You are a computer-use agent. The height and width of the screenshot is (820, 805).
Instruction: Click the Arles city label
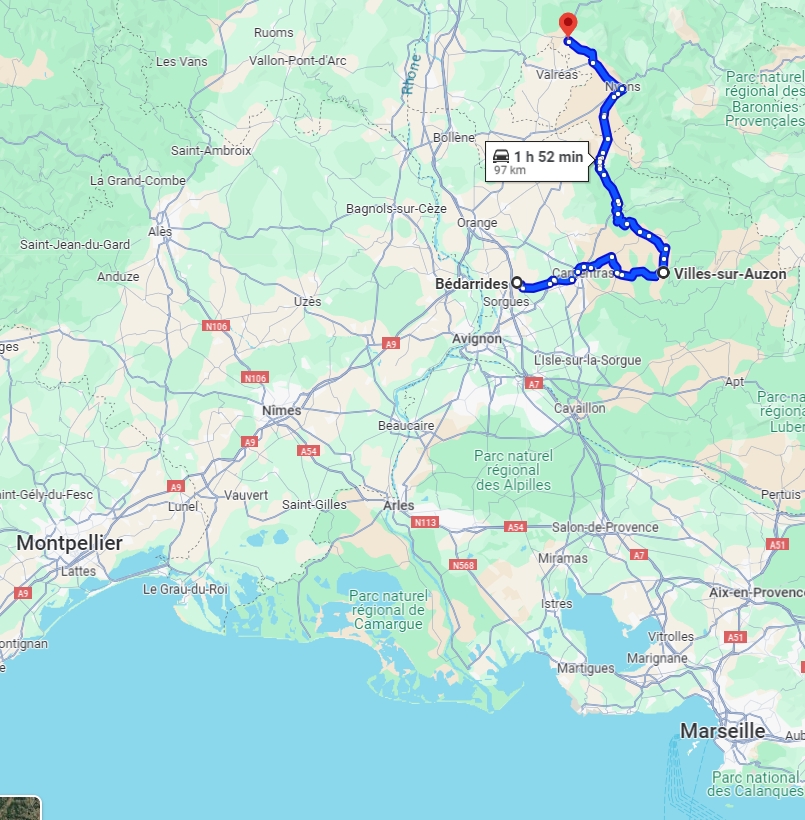(x=399, y=506)
